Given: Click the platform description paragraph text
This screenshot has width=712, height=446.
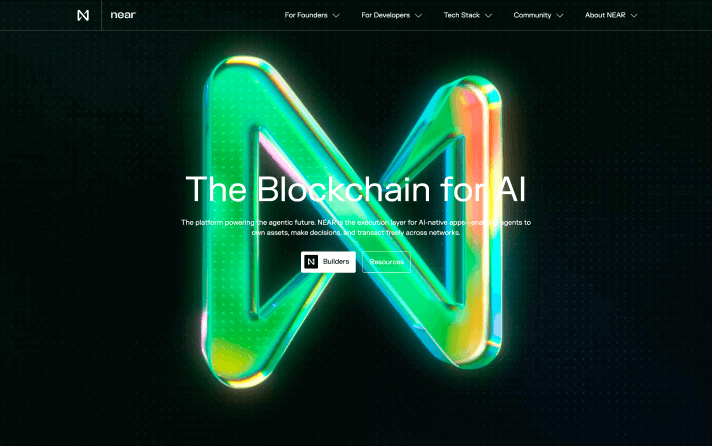Looking at the screenshot, I should pyautogui.click(x=356, y=227).
